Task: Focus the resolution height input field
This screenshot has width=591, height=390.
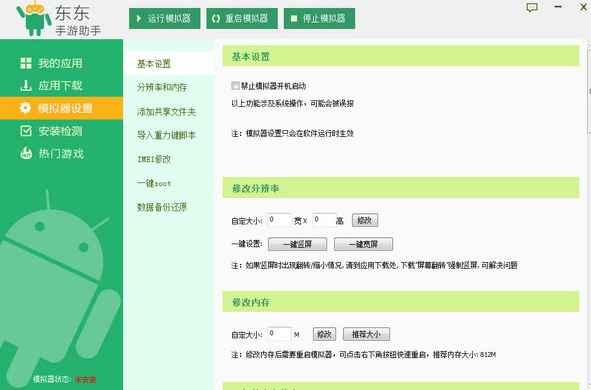Action: pos(325,220)
